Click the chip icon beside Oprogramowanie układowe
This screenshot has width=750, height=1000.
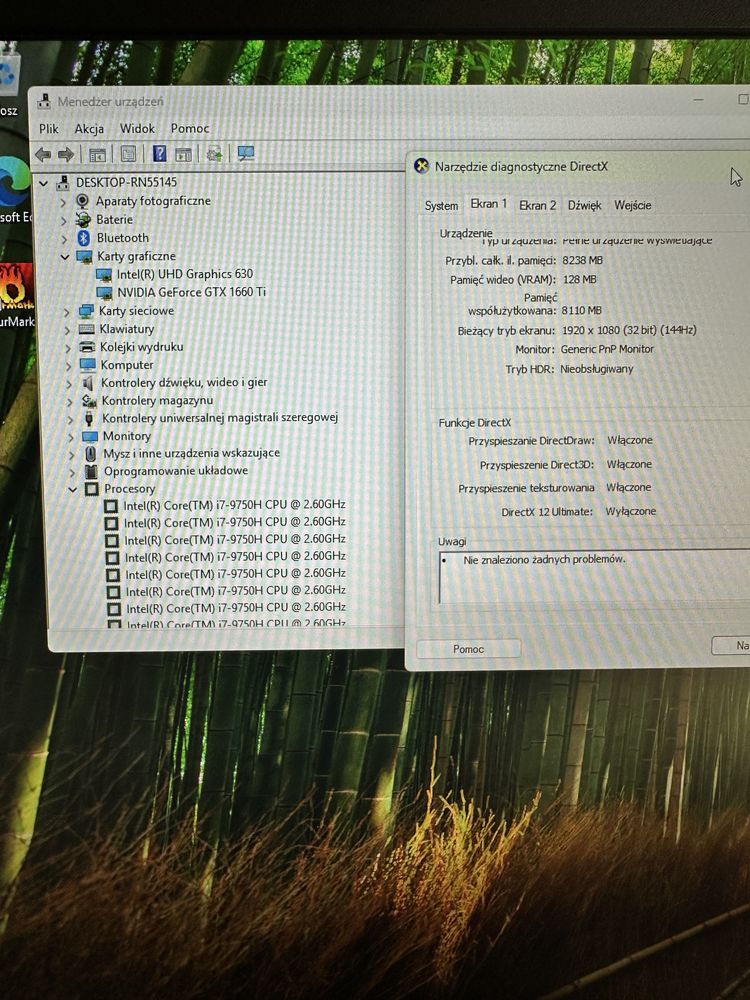pyautogui.click(x=92, y=471)
